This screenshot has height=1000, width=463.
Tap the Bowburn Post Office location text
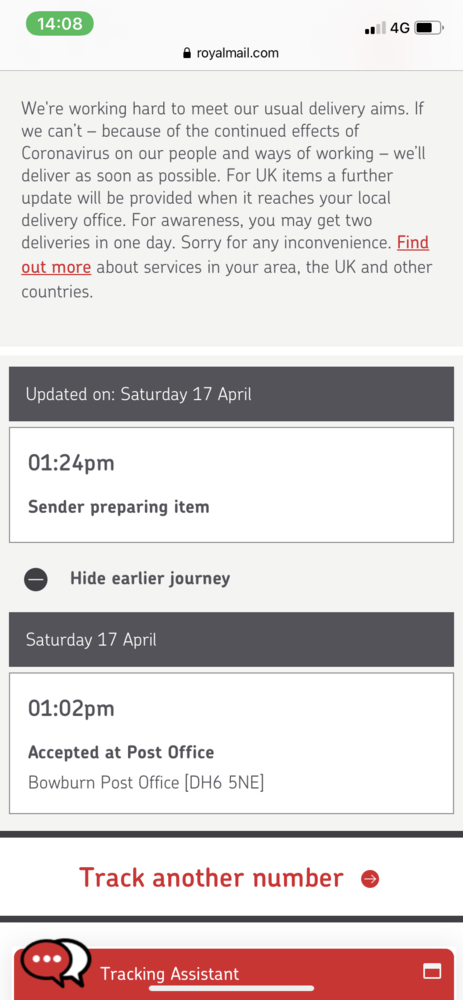pyautogui.click(x=146, y=783)
